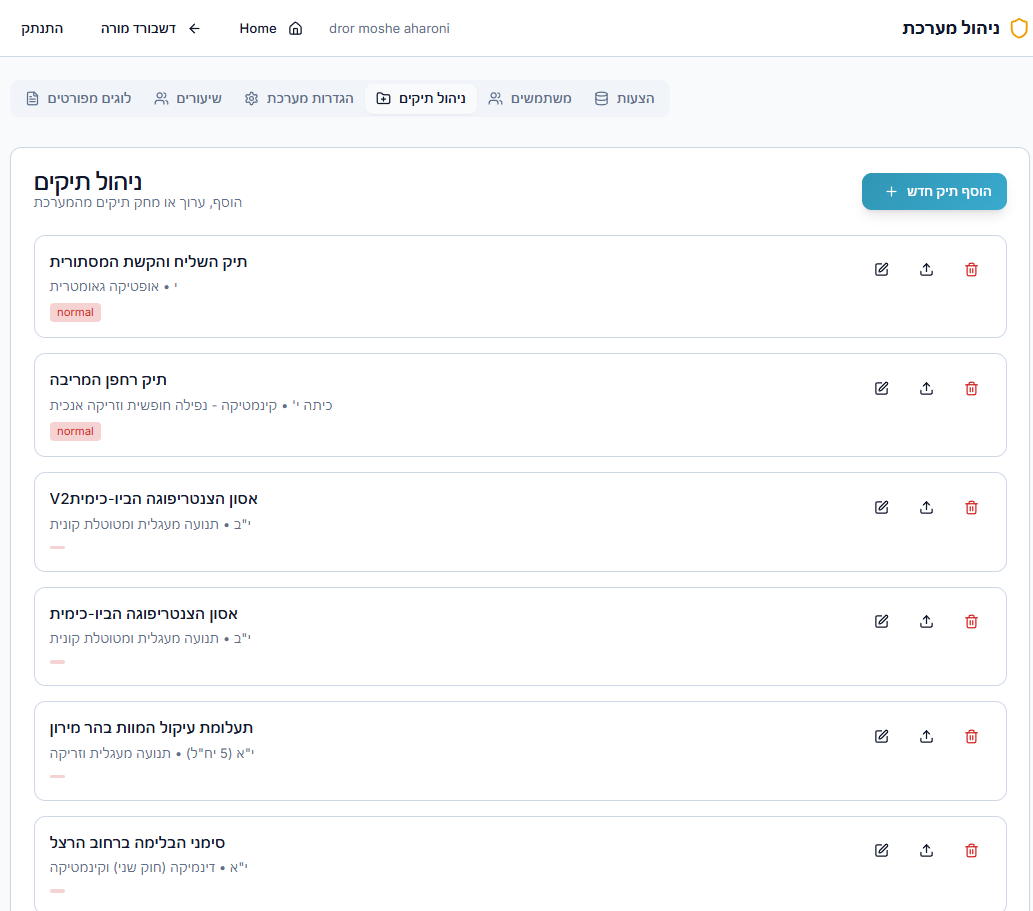Edit the תעלומת עיקול המוות בהר מירון case
Screen dimensions: 1033x911
pos(881,736)
